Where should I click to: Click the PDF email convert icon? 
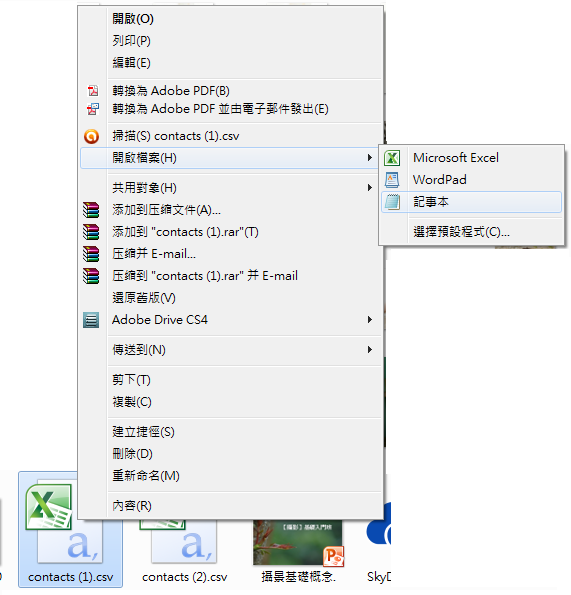point(93,109)
